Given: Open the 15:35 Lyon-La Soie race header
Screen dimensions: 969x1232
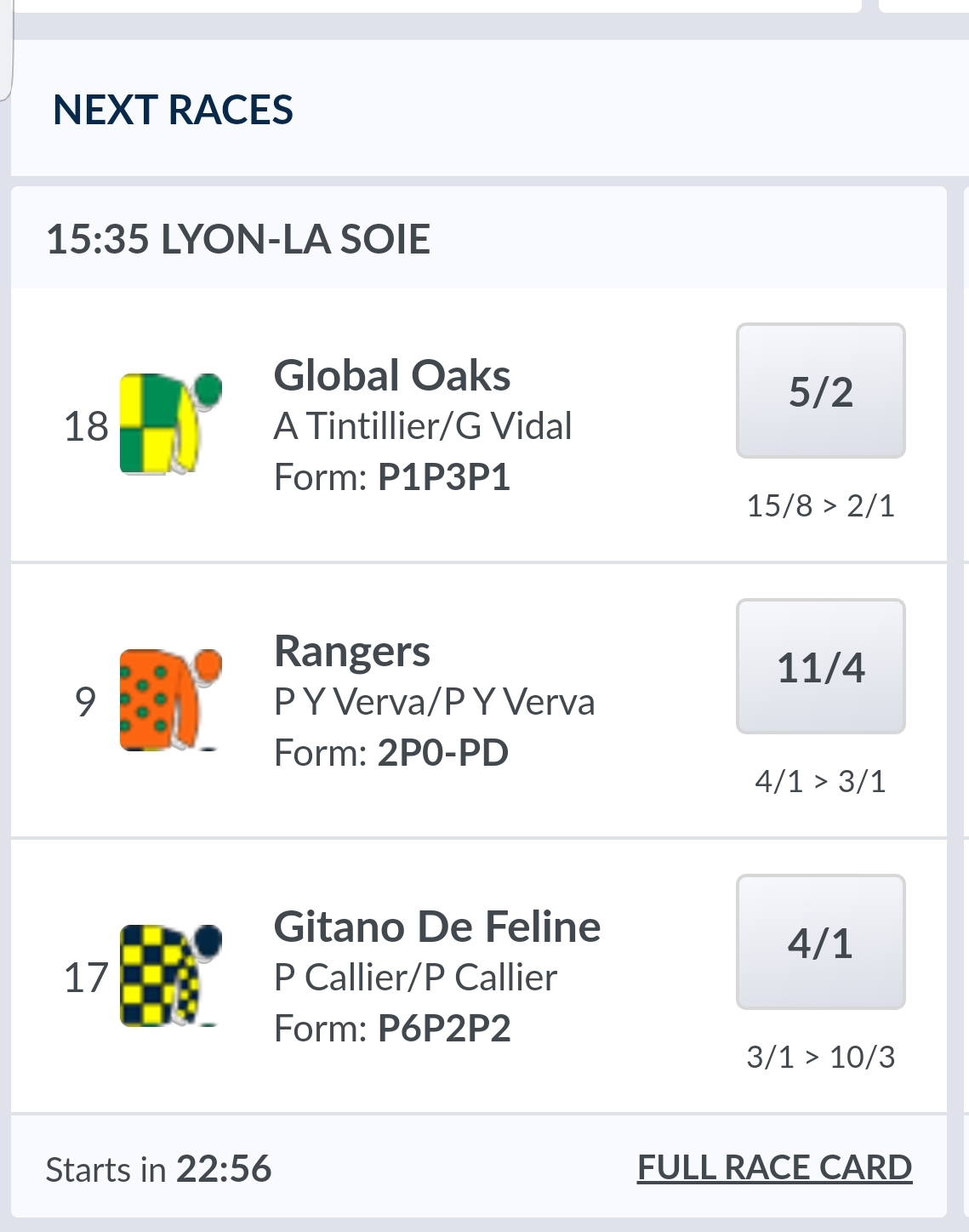Looking at the screenshot, I should pos(238,239).
